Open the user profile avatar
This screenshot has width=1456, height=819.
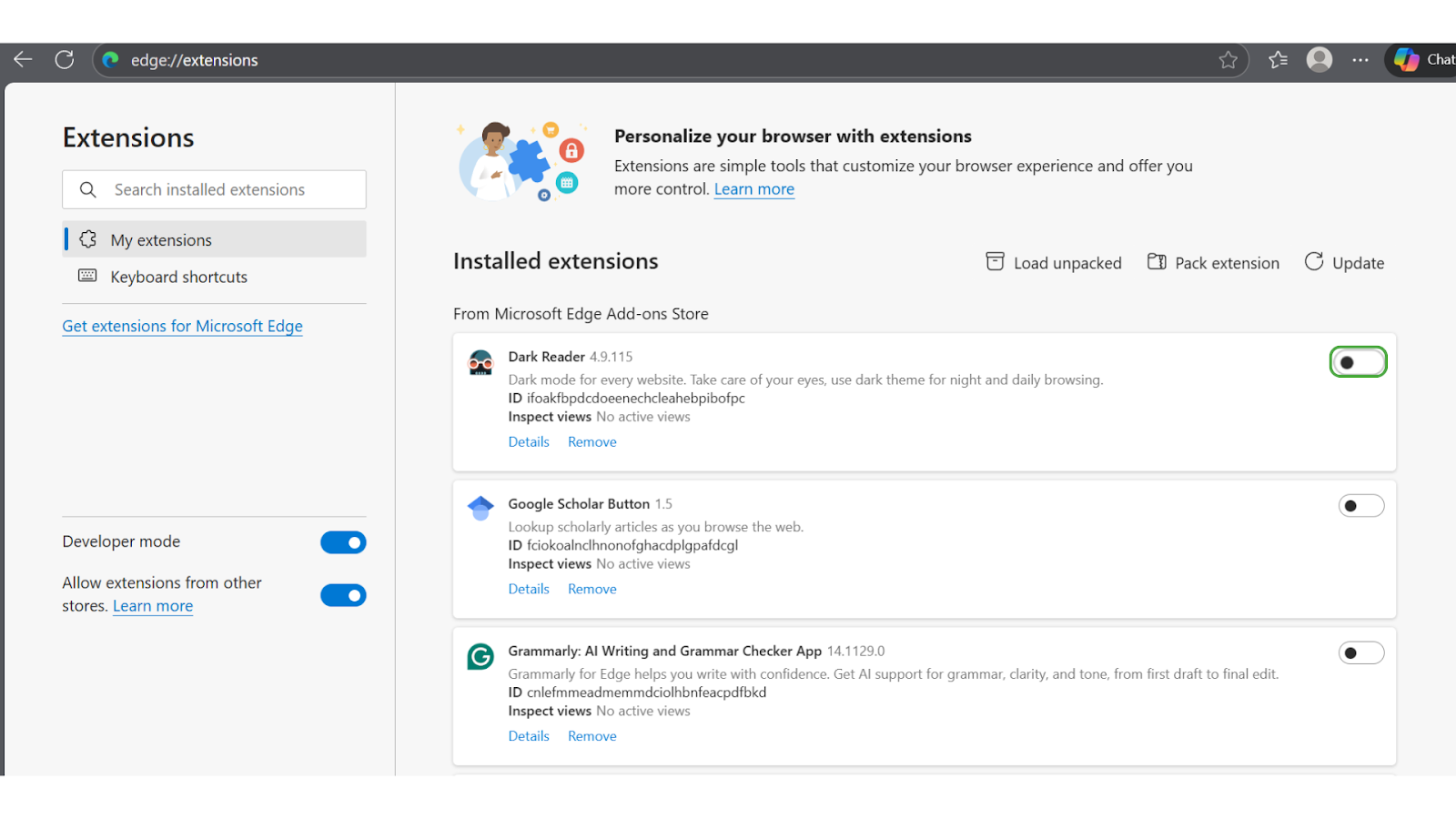point(1319,60)
